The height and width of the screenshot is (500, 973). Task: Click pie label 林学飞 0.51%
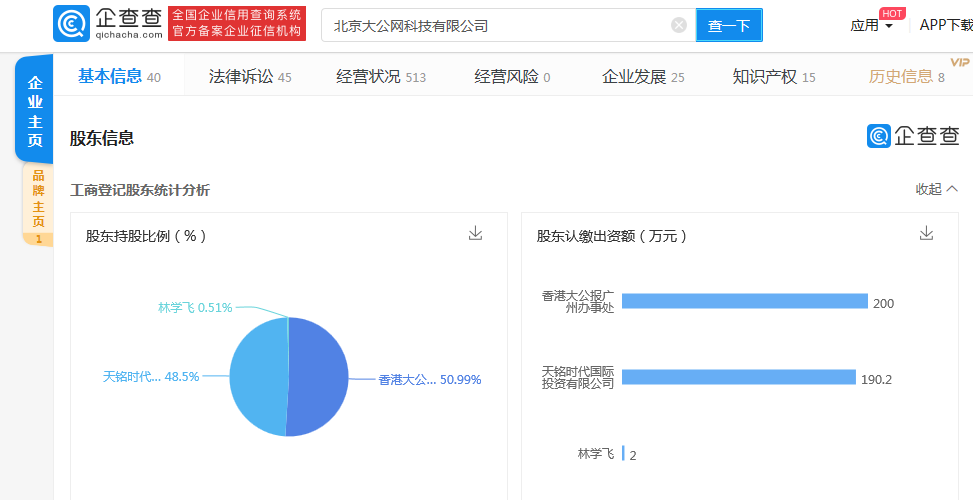[195, 307]
